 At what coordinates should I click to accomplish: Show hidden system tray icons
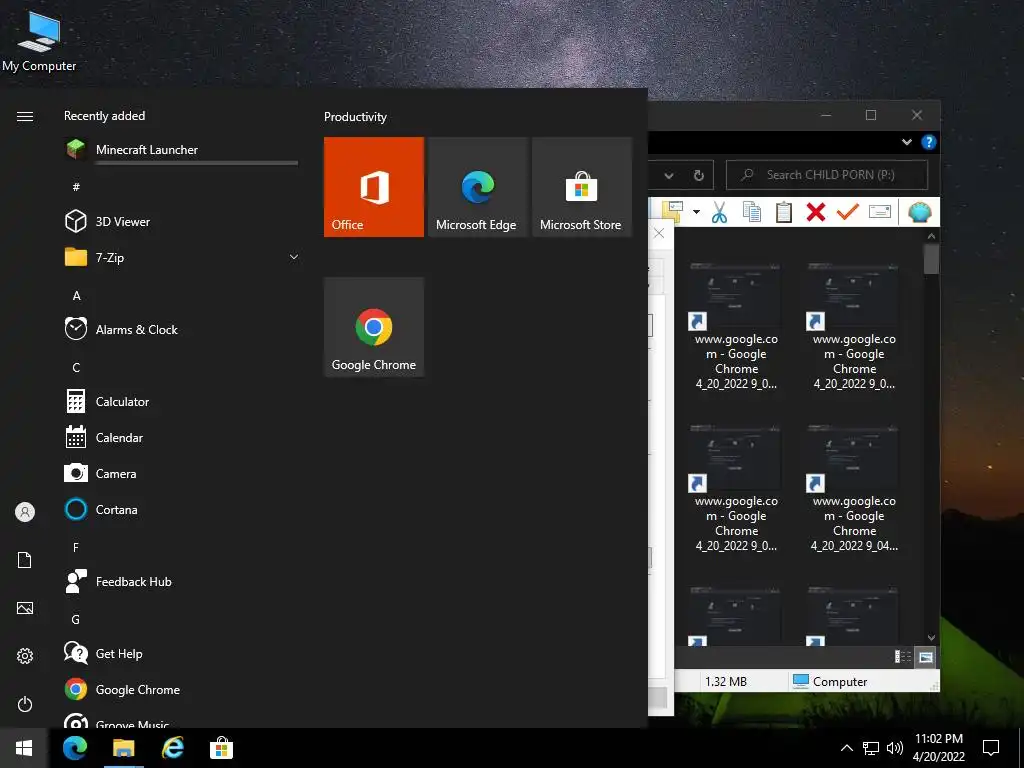[846, 748]
